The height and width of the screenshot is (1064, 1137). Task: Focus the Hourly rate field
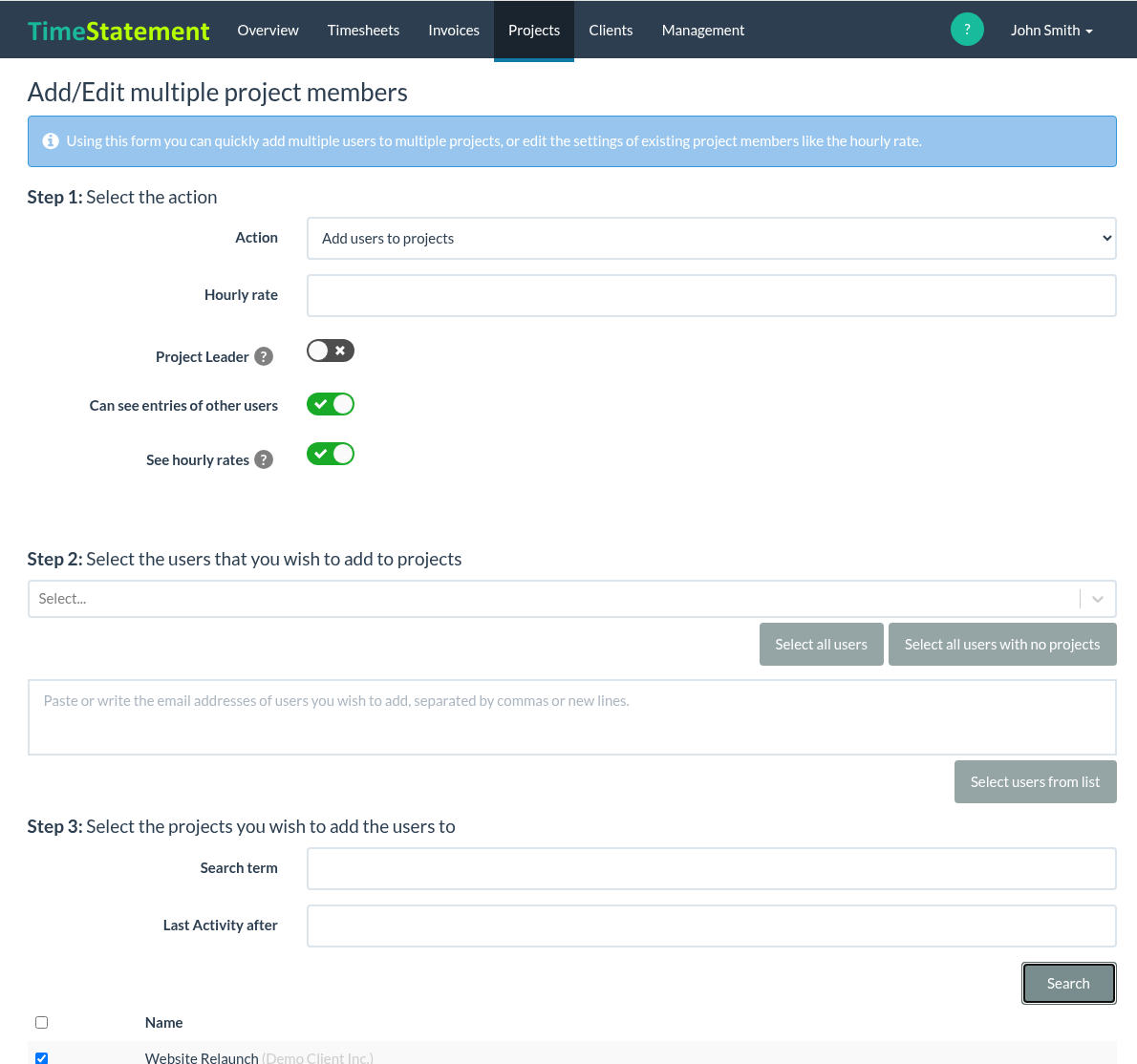click(712, 296)
